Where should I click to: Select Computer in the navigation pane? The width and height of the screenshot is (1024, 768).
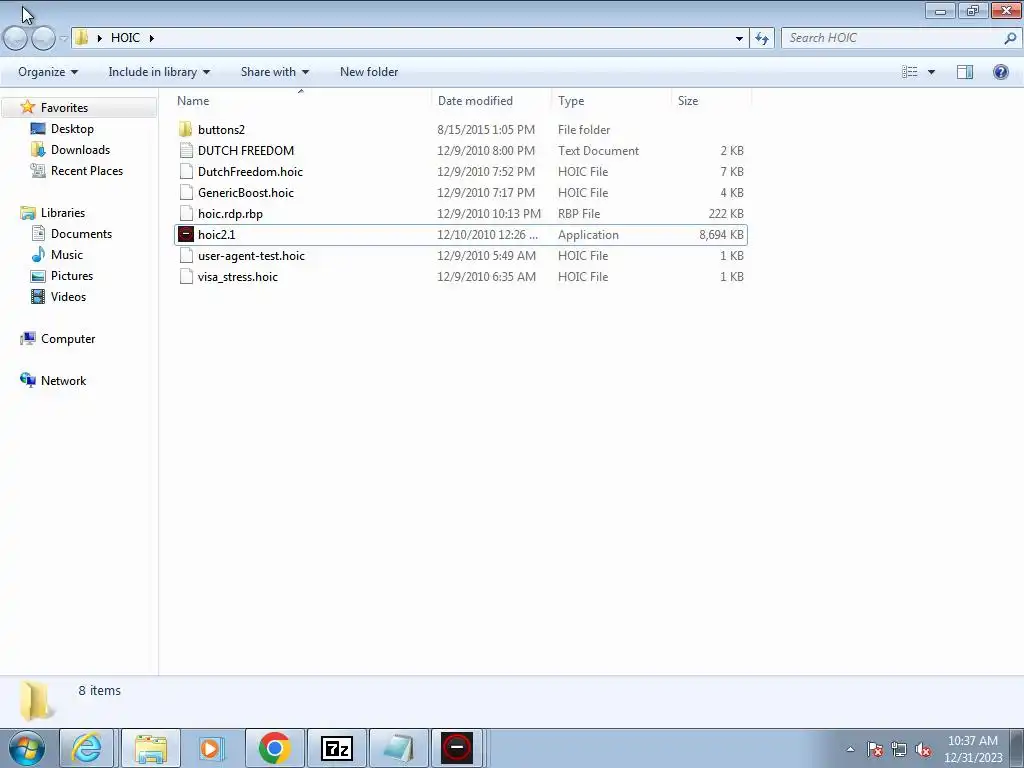(68, 339)
